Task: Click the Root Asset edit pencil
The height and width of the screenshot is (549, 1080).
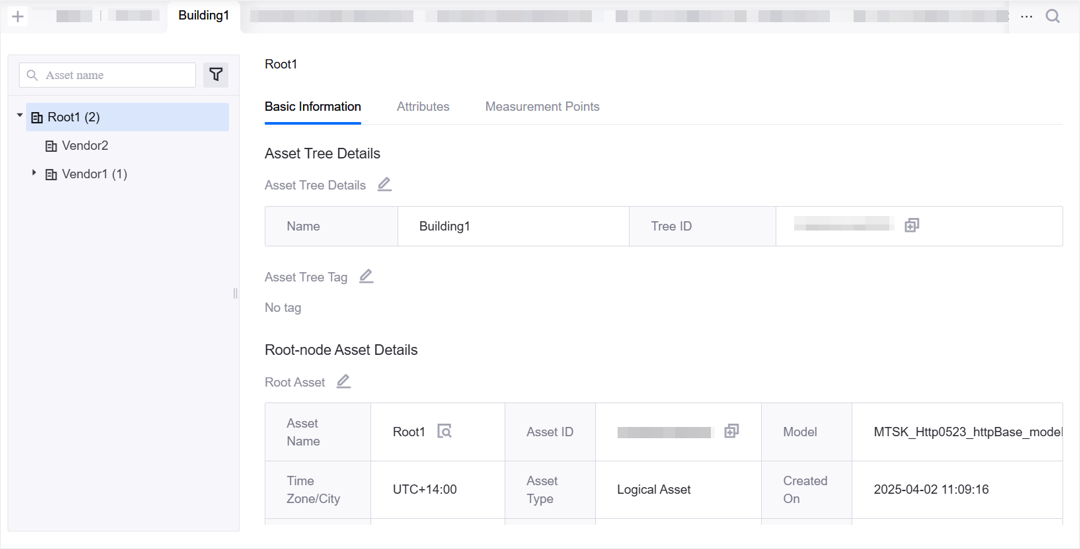Action: pos(343,382)
